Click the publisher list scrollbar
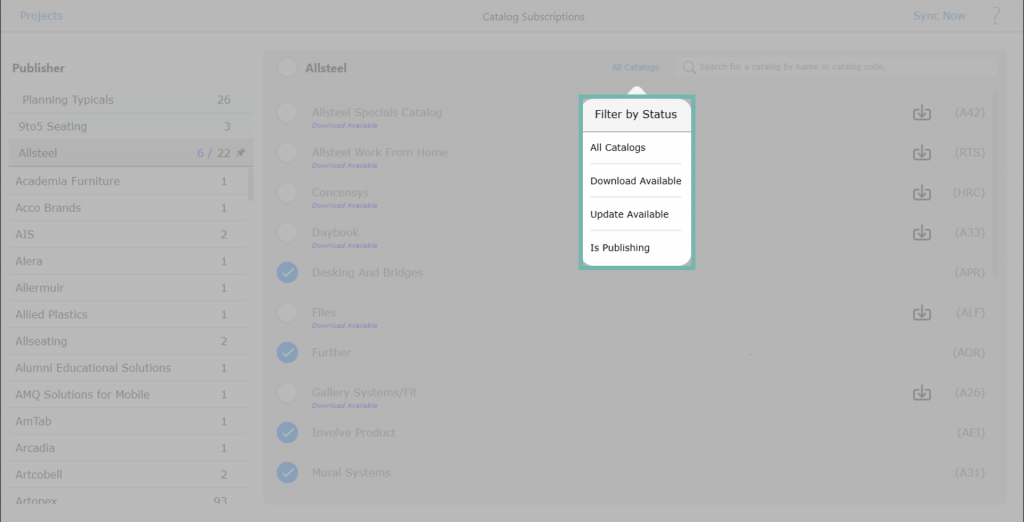 point(251,184)
